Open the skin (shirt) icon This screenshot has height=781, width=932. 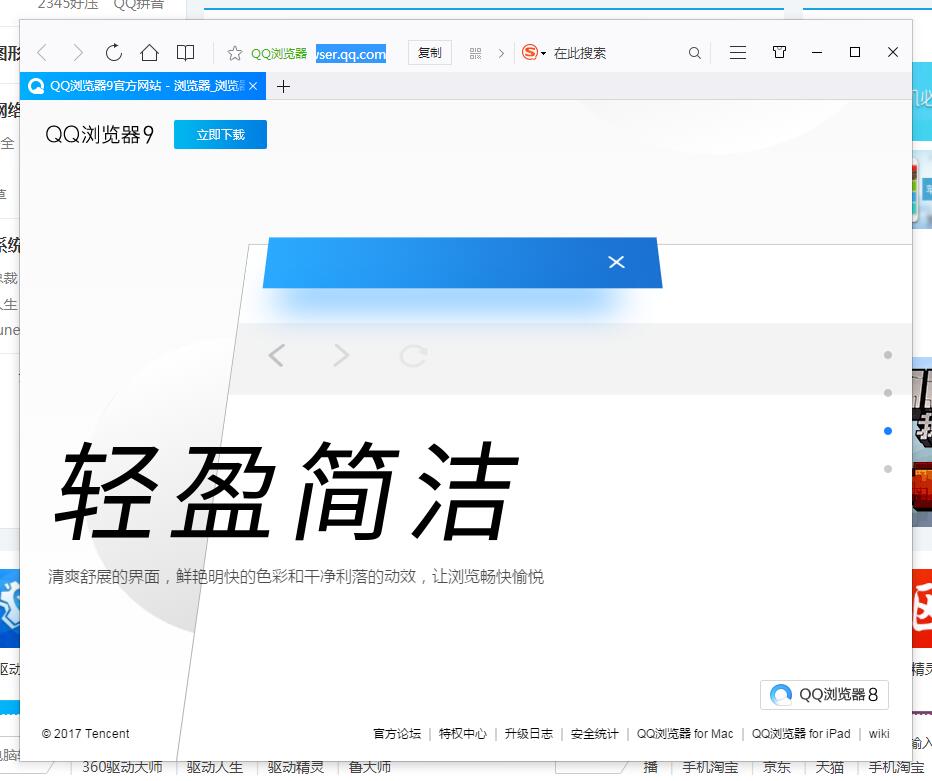pyautogui.click(x=779, y=52)
